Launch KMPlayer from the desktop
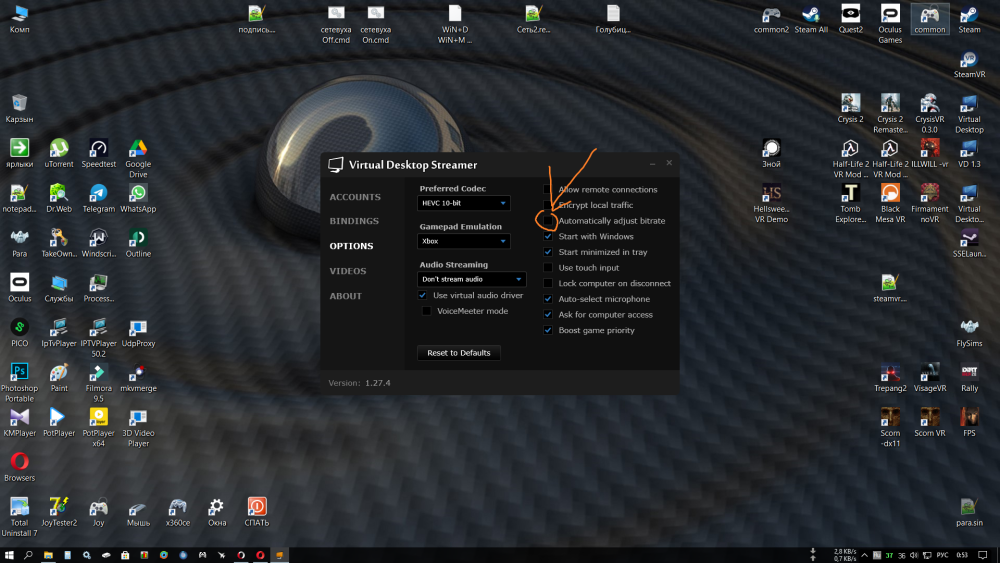The height and width of the screenshot is (563, 1000). [19, 422]
